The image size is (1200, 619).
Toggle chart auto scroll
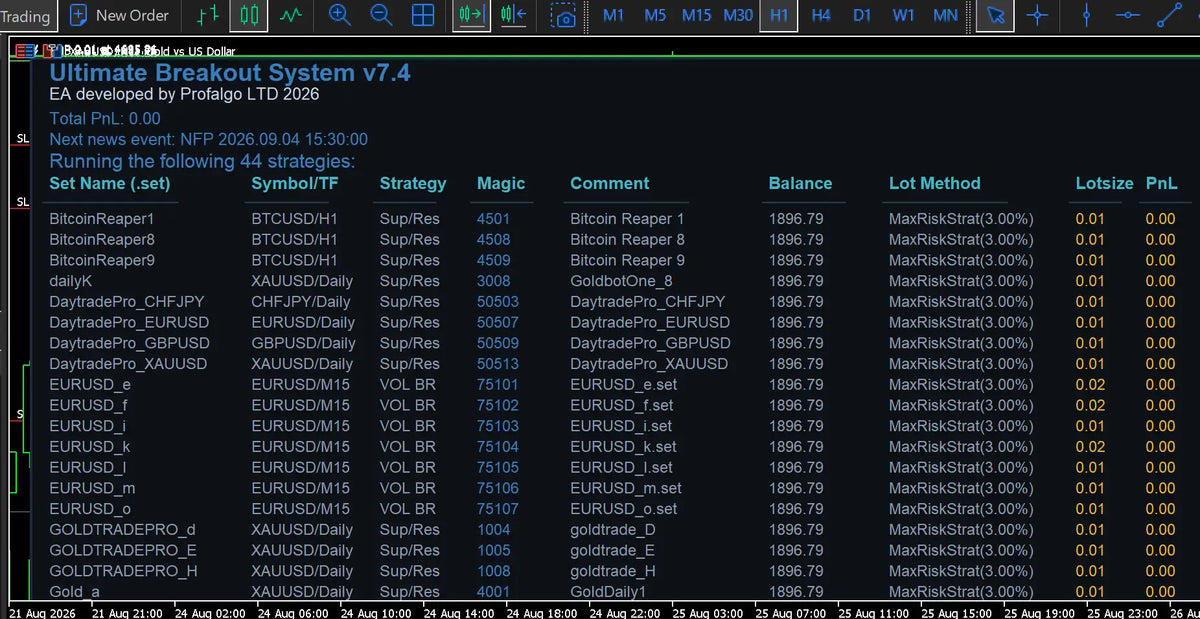coord(471,15)
